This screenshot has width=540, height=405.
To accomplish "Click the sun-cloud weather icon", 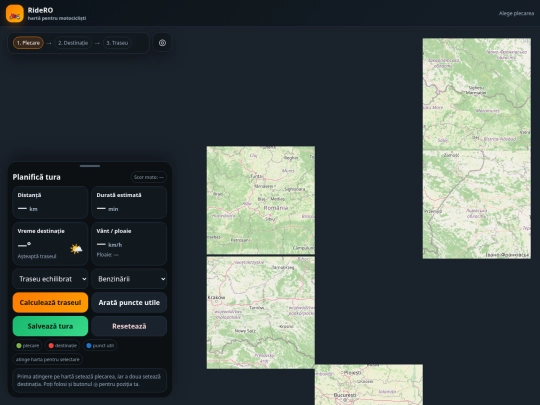I will point(76,249).
